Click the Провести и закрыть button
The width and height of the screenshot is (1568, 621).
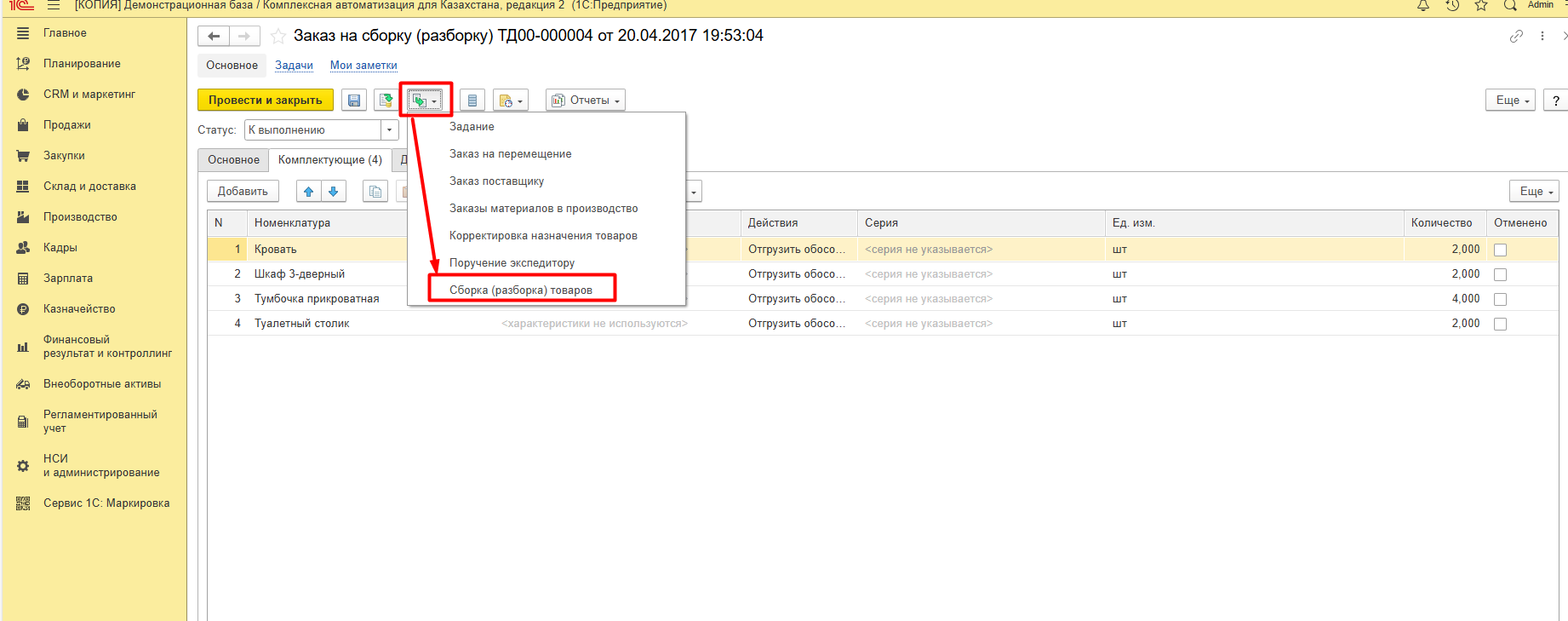click(x=266, y=101)
